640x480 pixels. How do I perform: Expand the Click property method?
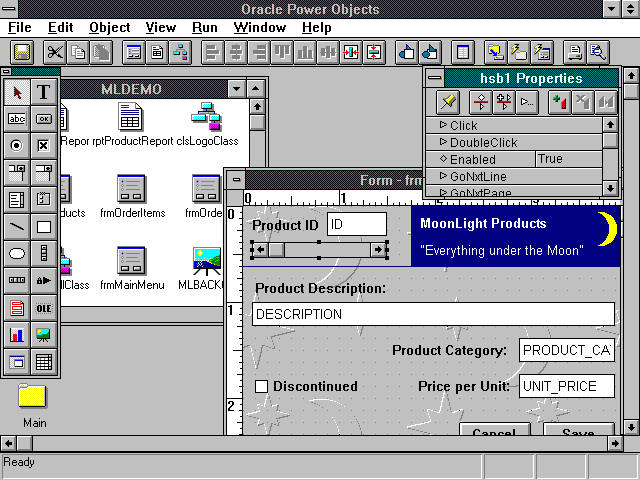[x=443, y=126]
